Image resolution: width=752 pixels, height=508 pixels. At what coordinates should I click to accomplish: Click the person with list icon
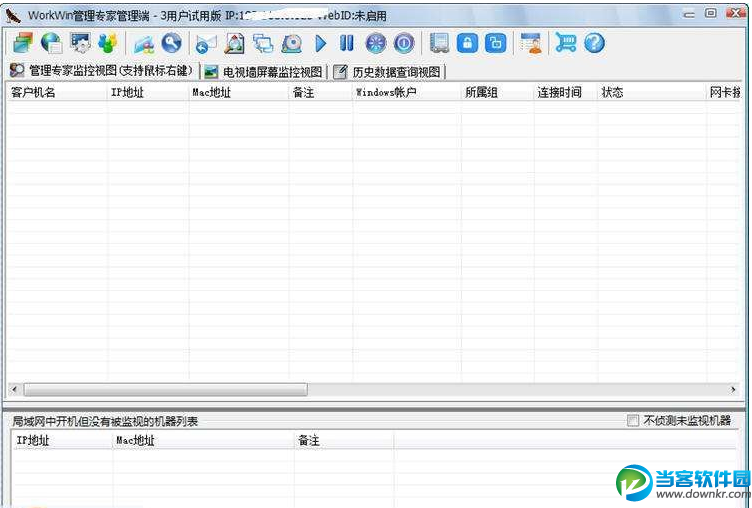(x=531, y=43)
